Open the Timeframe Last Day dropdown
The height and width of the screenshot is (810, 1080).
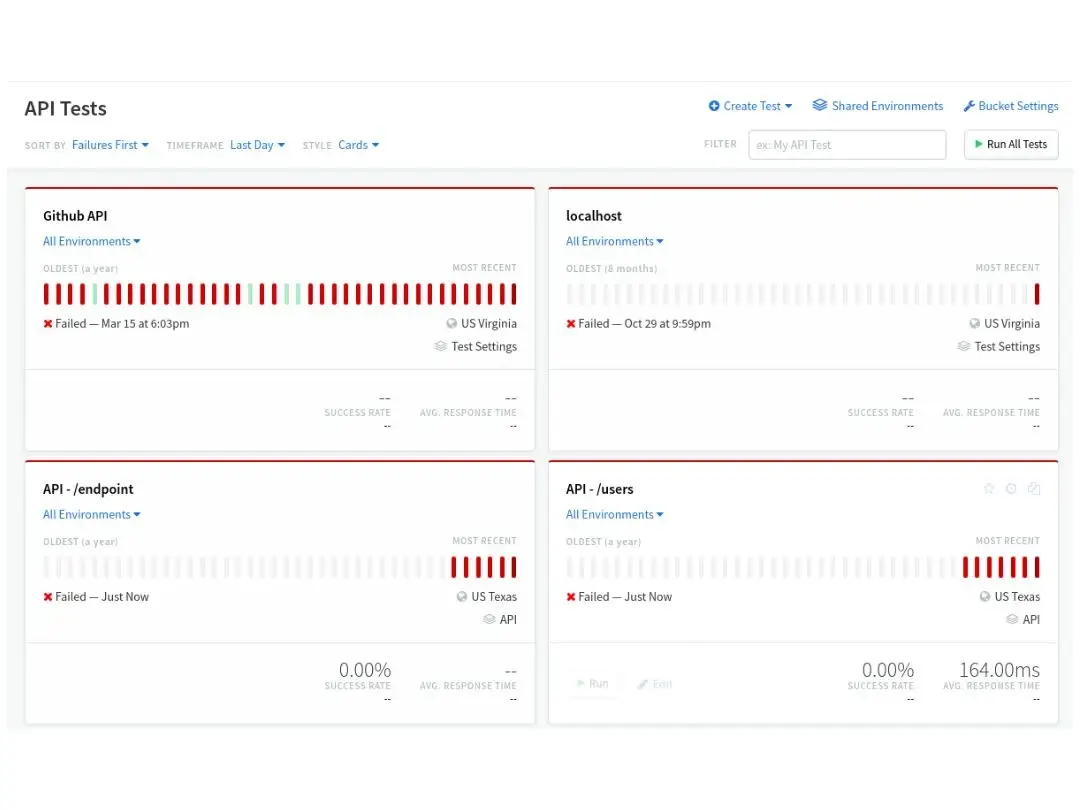coord(257,145)
